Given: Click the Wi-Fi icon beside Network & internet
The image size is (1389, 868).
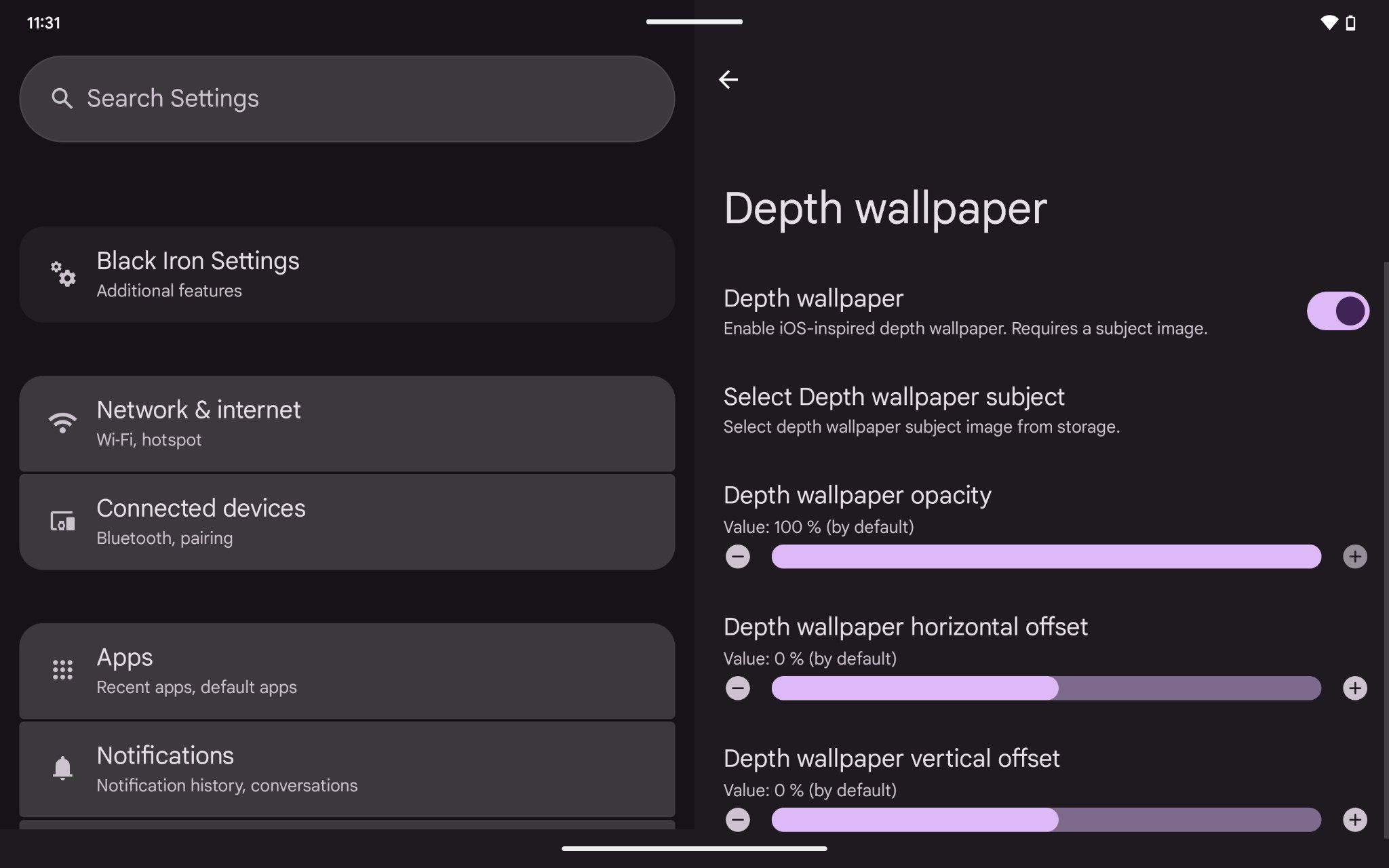Looking at the screenshot, I should coord(62,423).
